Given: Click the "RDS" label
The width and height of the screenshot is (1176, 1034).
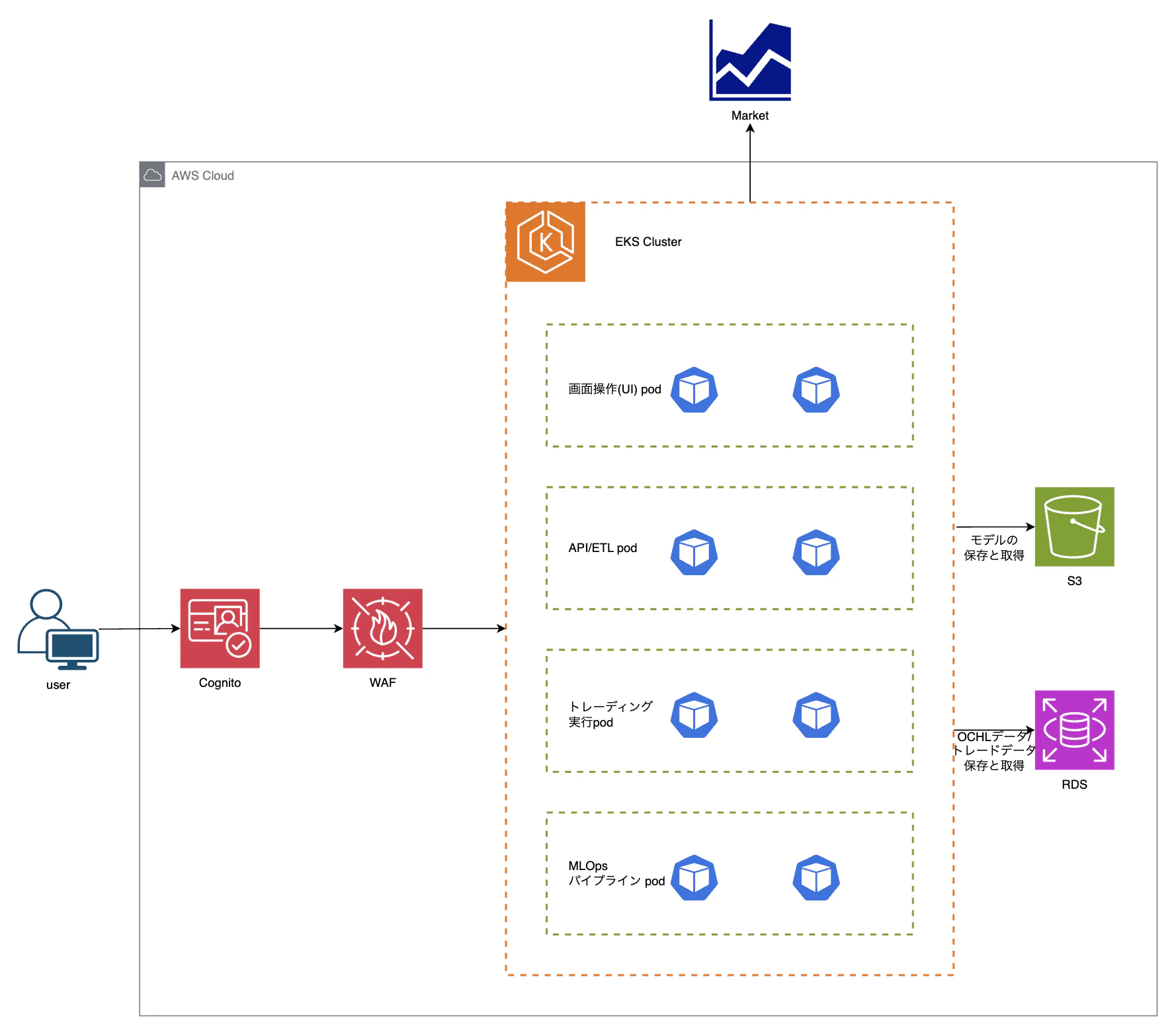Looking at the screenshot, I should tap(1074, 785).
